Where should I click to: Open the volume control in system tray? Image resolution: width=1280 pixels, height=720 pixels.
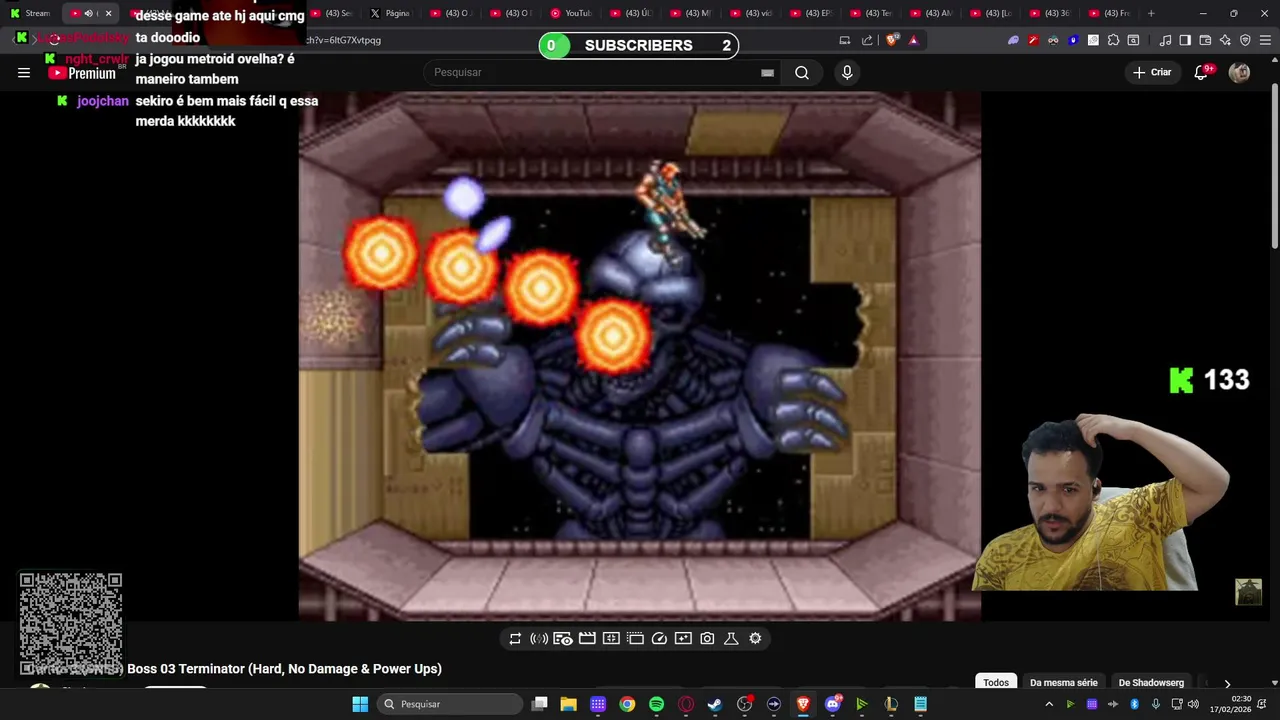tap(1193, 704)
